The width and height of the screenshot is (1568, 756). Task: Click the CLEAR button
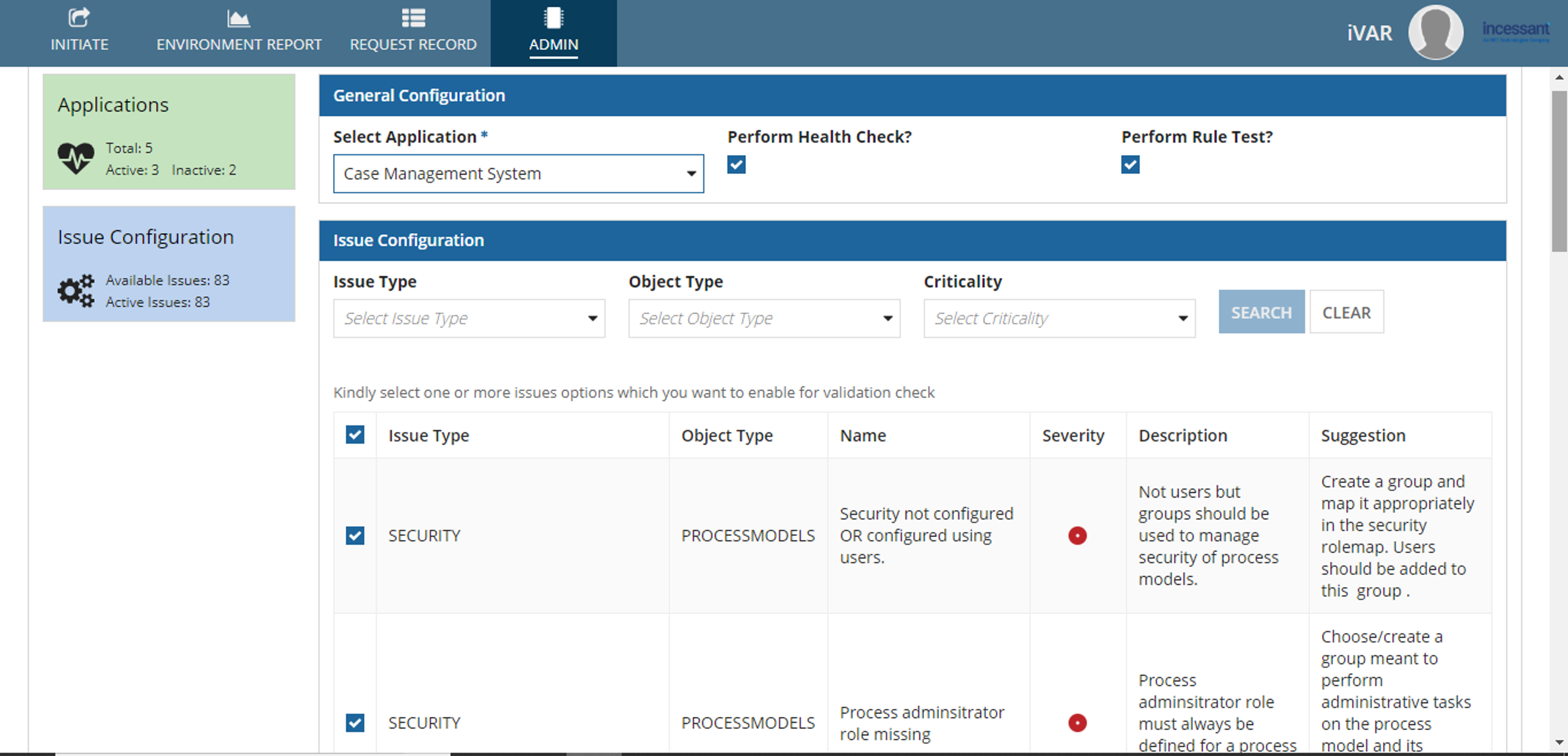click(x=1346, y=312)
